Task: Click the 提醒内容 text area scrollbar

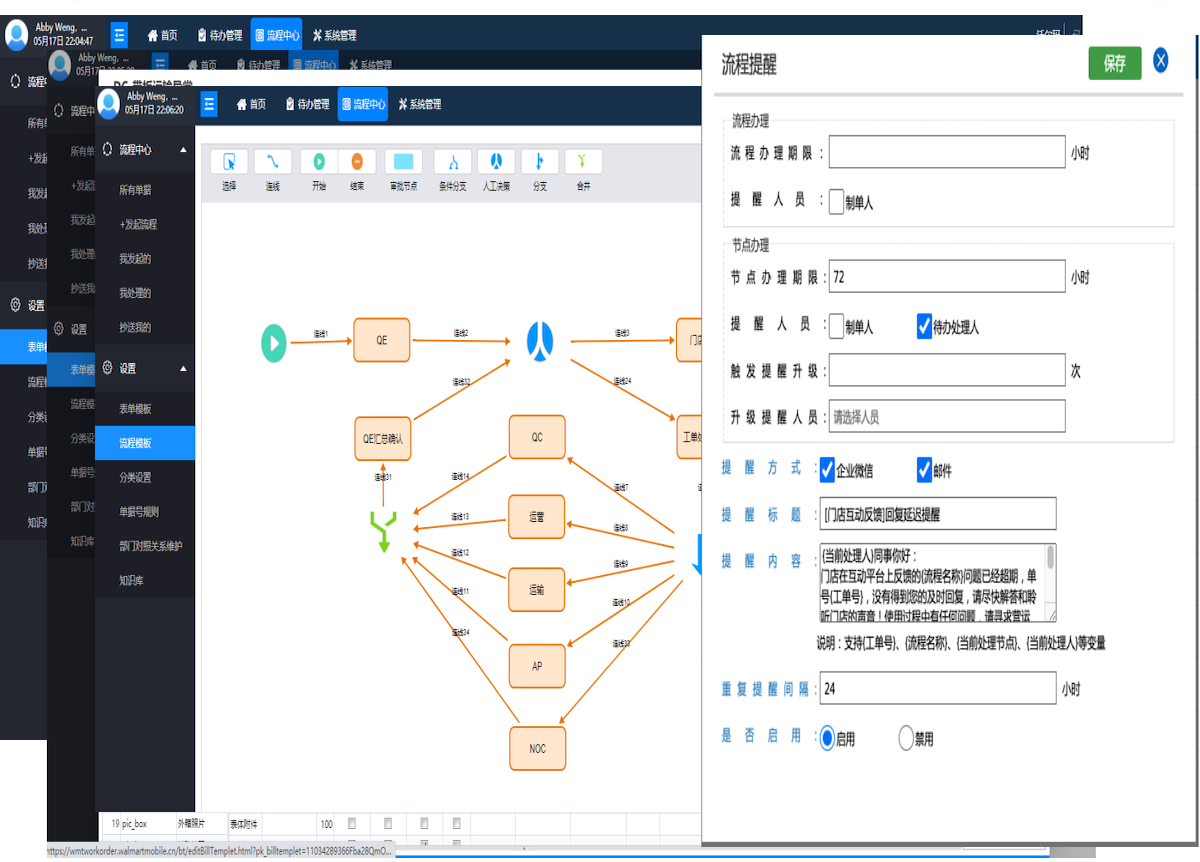Action: 1050,582
